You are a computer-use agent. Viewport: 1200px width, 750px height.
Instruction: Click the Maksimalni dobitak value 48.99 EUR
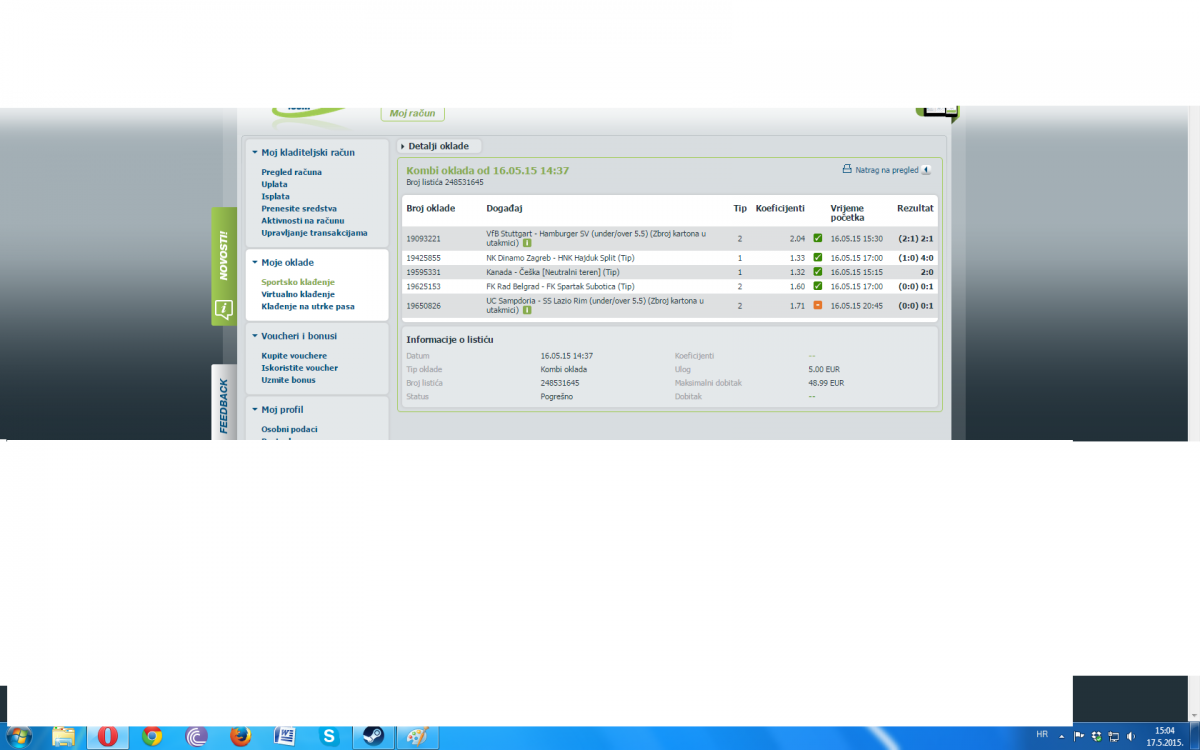click(x=826, y=382)
